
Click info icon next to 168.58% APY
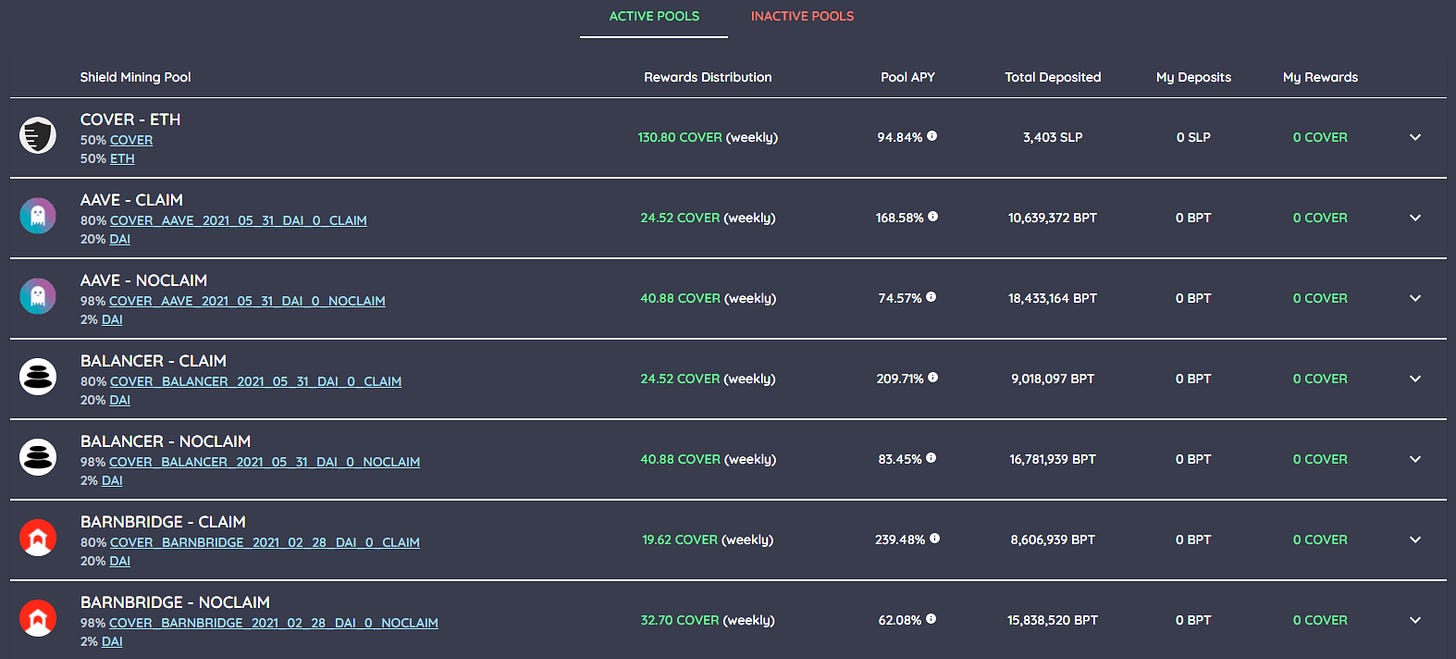coord(933,216)
